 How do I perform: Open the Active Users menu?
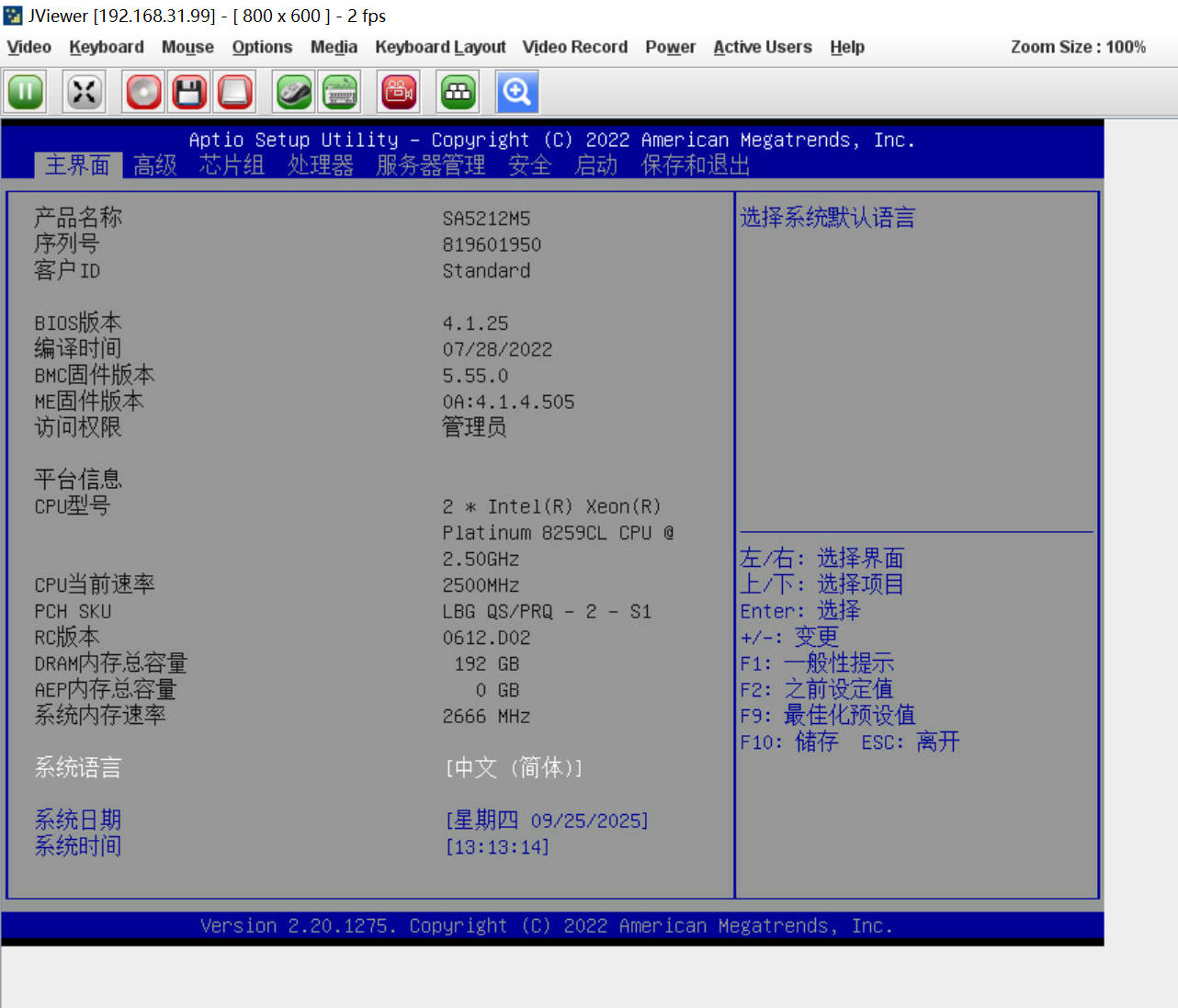[x=763, y=47]
